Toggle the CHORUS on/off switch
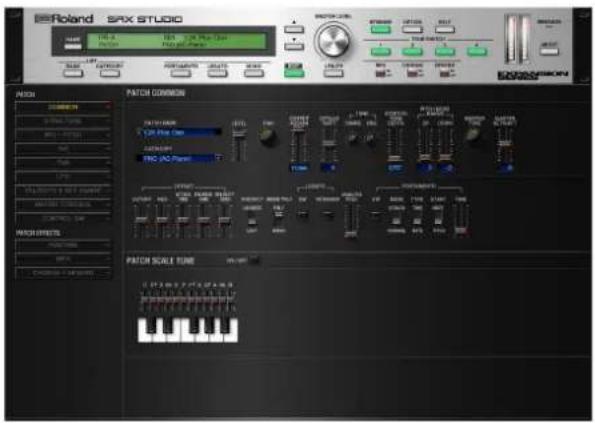The image size is (595, 423). point(412,73)
